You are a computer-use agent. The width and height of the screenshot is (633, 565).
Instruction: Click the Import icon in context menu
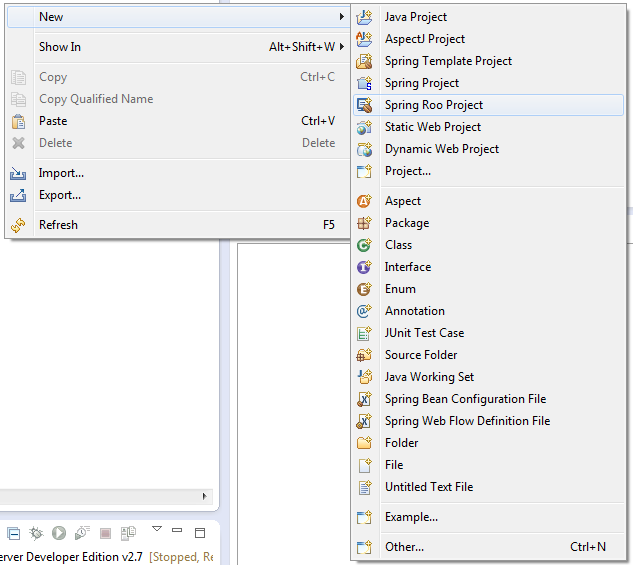[x=18, y=173]
